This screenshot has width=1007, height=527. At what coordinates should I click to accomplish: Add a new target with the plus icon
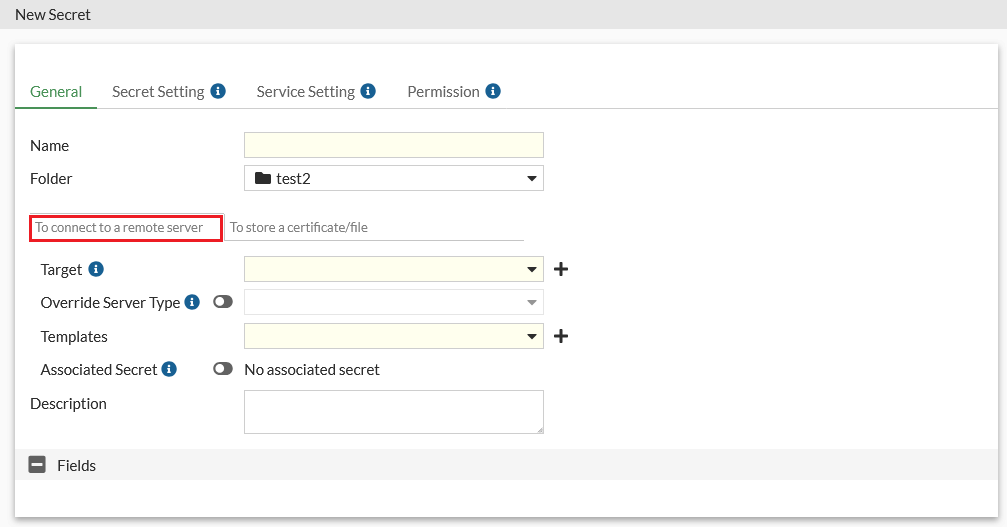click(x=561, y=269)
